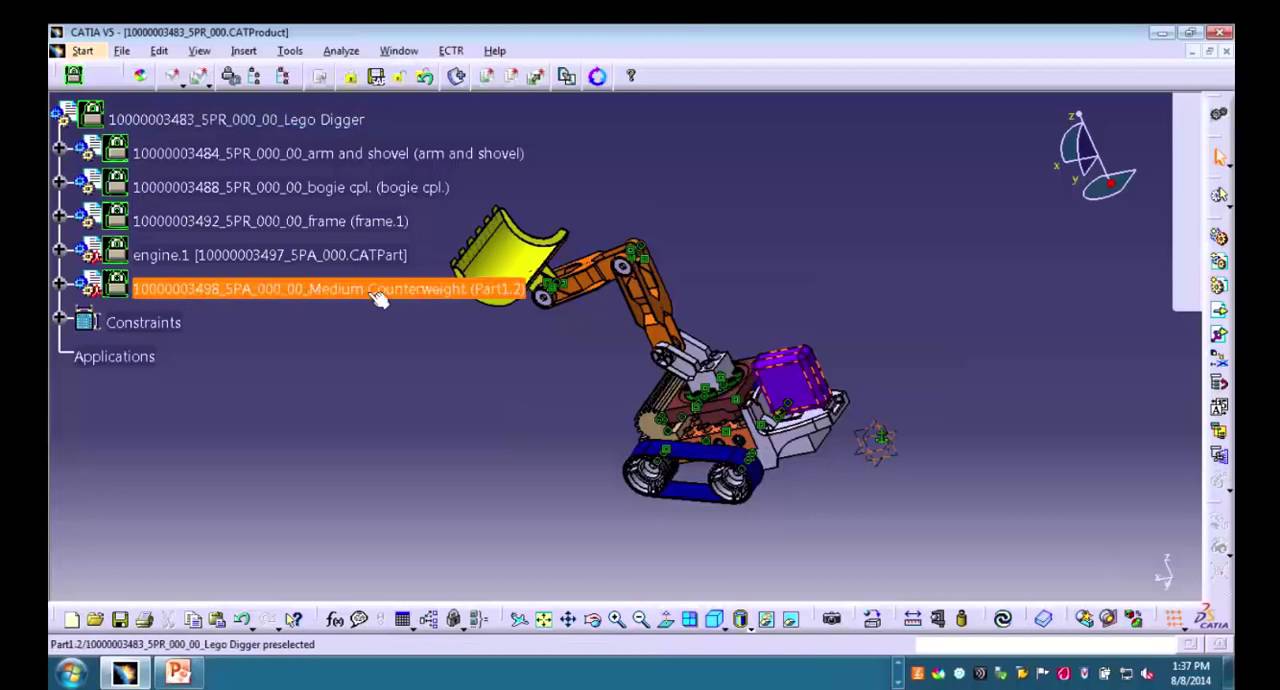
Task: Open the Formula f(x) tool
Action: click(x=335, y=620)
